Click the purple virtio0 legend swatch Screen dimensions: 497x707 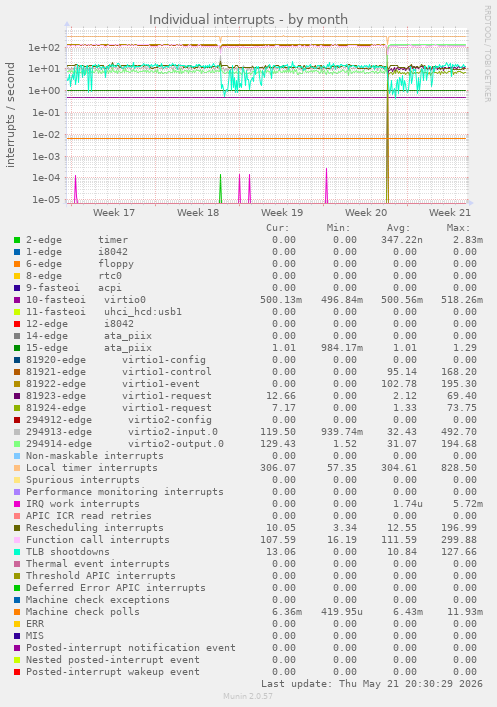pos(17,300)
